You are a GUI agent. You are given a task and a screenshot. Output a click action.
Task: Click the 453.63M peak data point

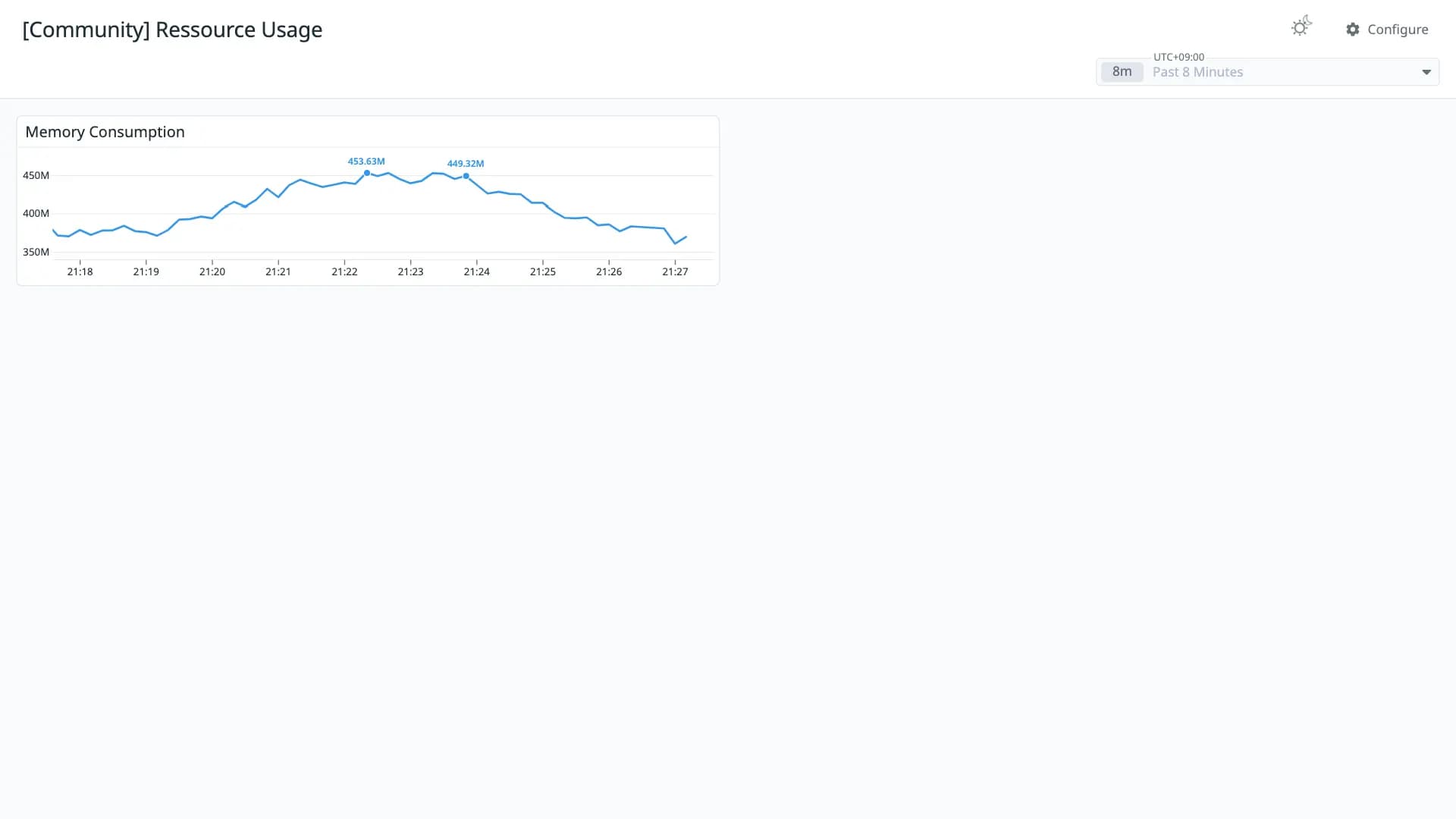coord(367,174)
